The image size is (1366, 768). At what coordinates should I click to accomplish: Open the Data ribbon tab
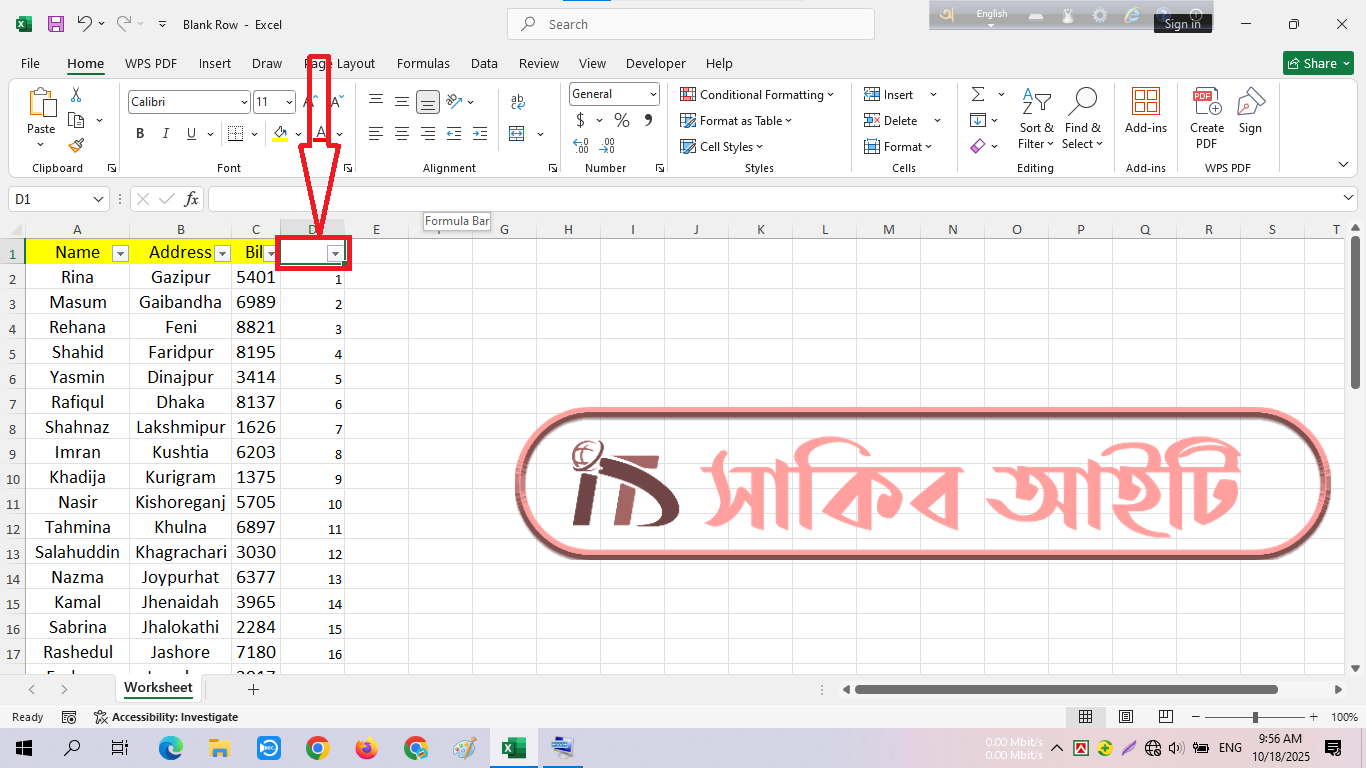click(484, 63)
